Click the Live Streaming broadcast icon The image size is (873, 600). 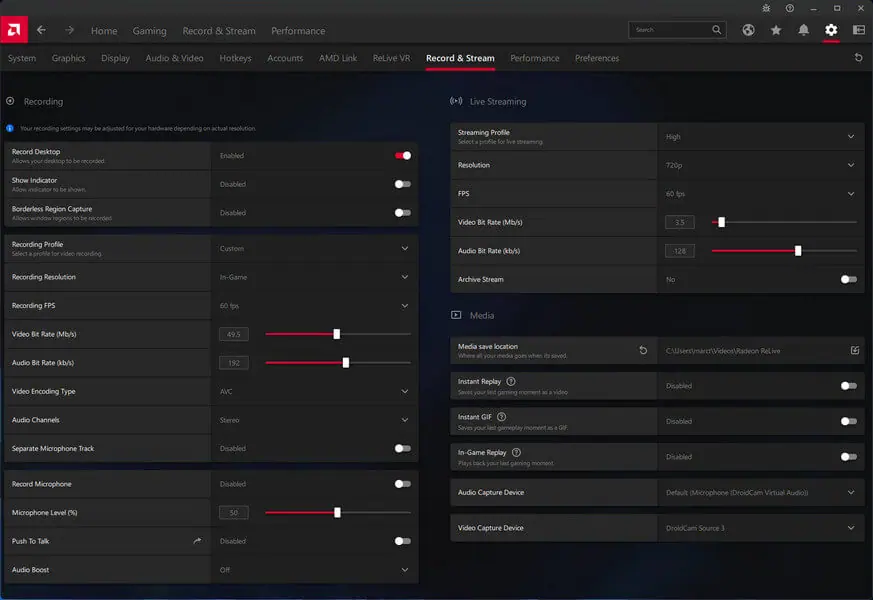coord(456,101)
